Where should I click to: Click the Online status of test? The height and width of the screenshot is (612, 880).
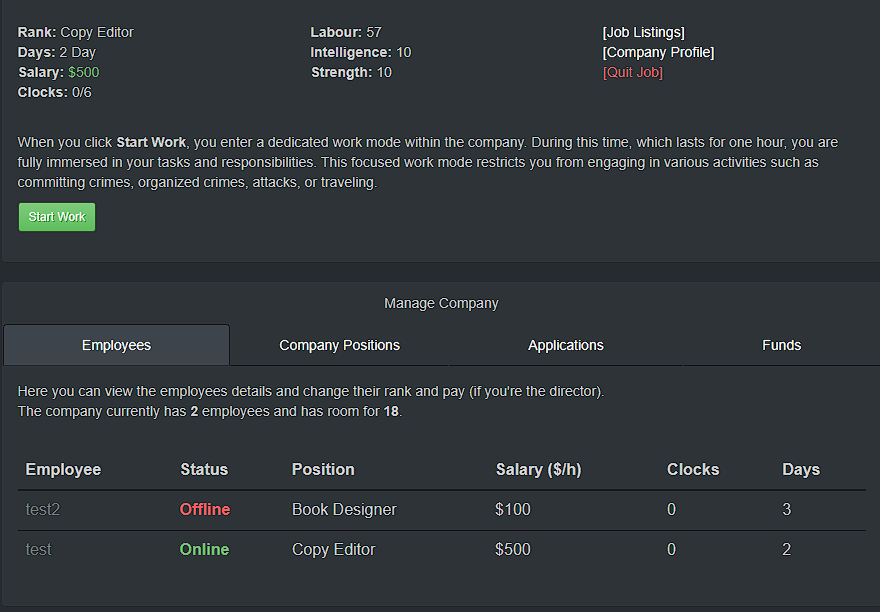click(204, 549)
